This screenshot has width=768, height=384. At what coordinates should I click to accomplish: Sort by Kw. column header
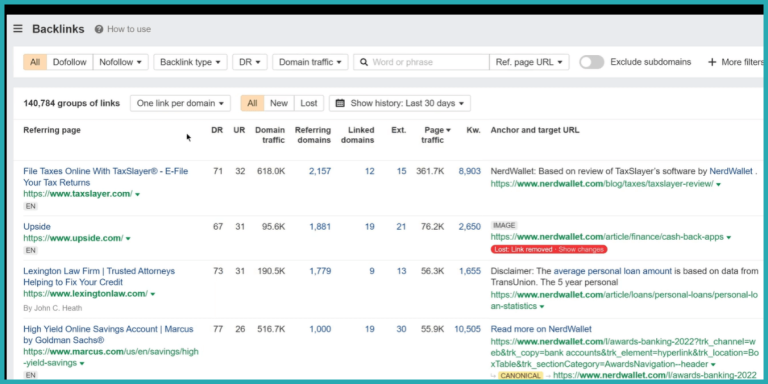[474, 130]
